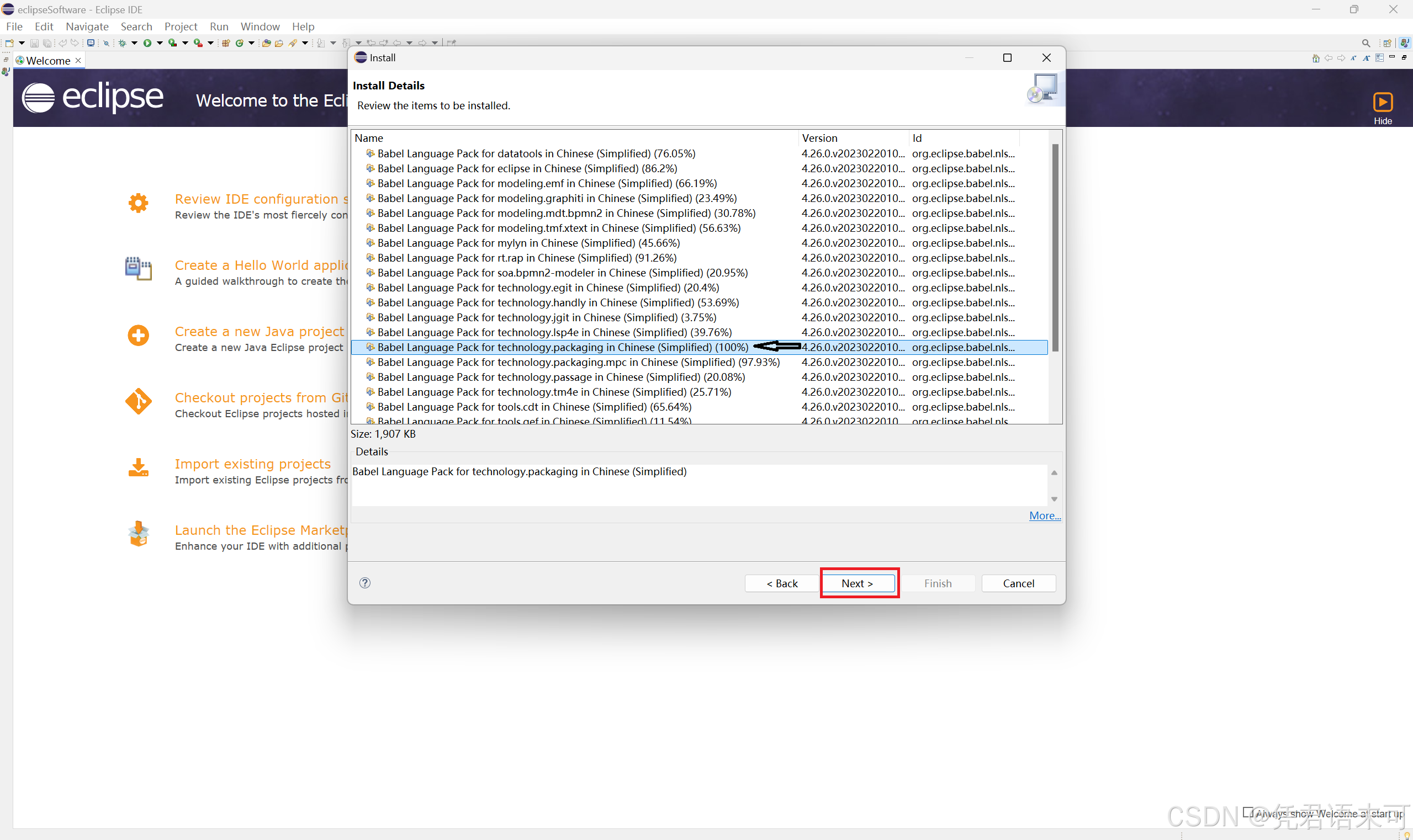Click the Hide welcome play icon

[1383, 103]
